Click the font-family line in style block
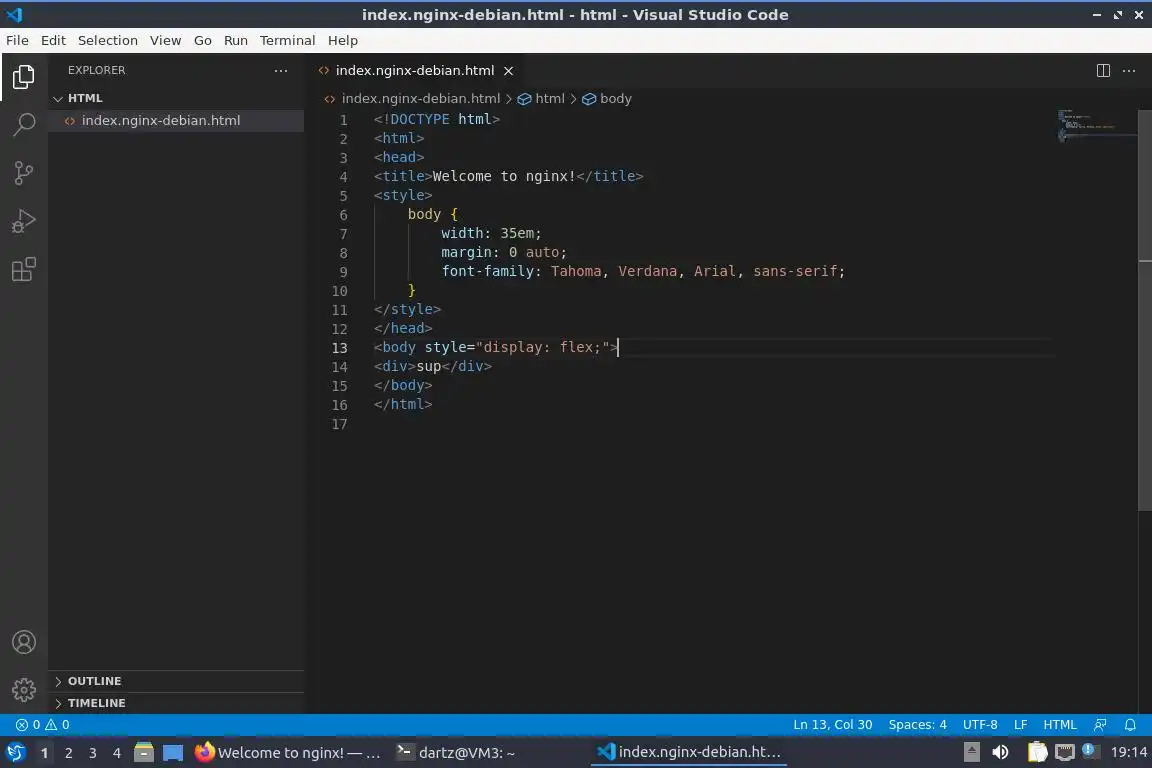The height and width of the screenshot is (768, 1152). click(643, 271)
